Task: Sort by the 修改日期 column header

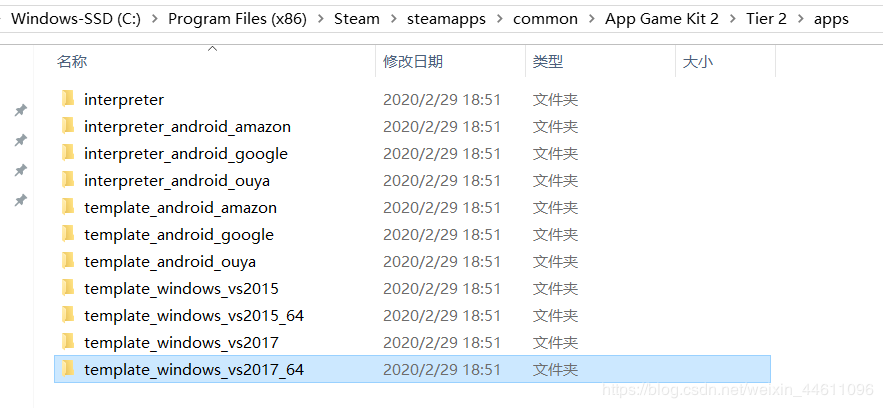Action: 412,62
